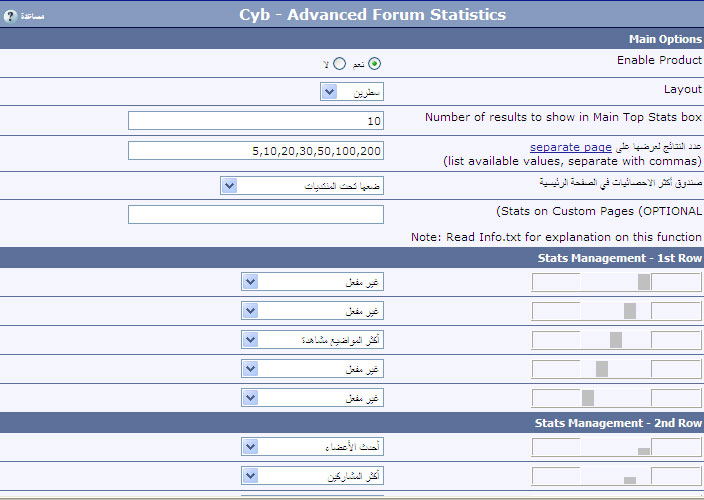Open the أكثر المشاركين dropdown
704x500 pixels.
point(250,476)
